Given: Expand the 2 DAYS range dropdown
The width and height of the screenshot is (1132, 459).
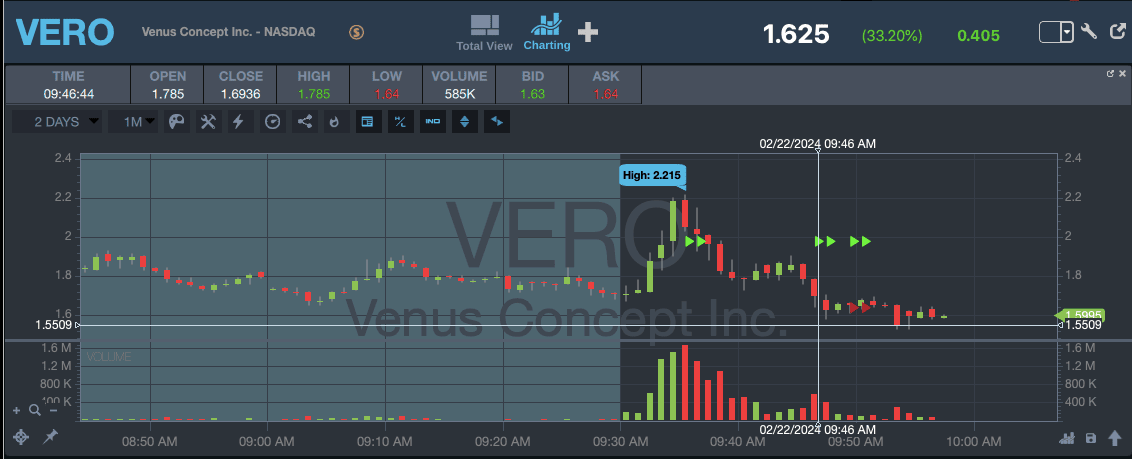Looking at the screenshot, I should [57, 122].
